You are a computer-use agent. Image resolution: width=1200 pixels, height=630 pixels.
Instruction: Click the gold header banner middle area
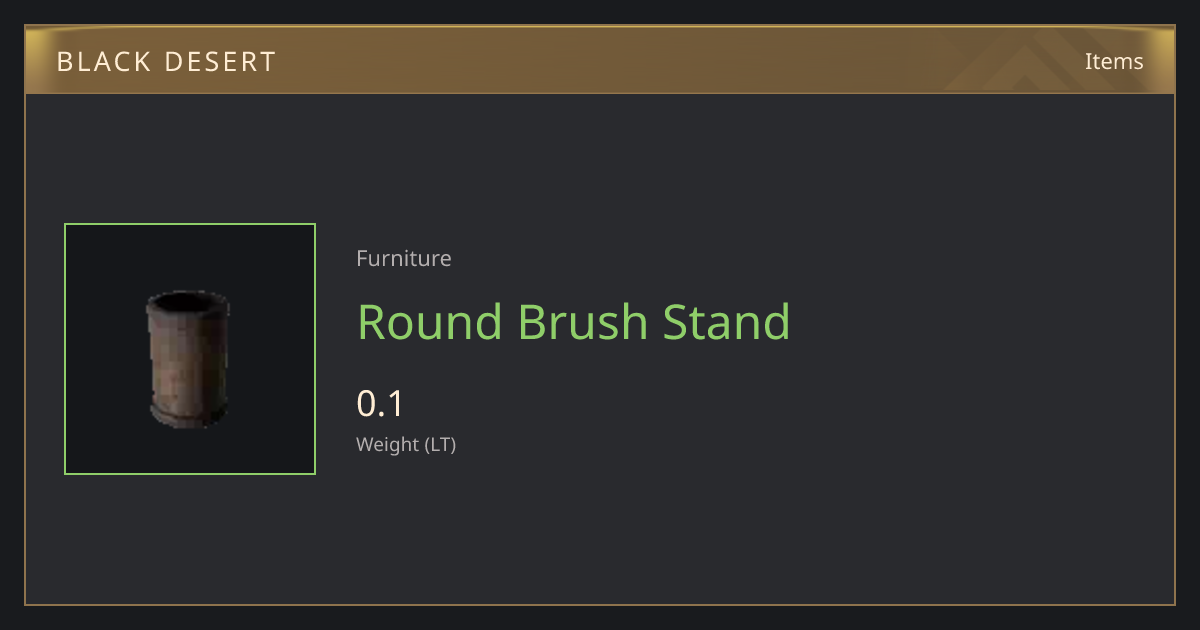click(x=600, y=61)
